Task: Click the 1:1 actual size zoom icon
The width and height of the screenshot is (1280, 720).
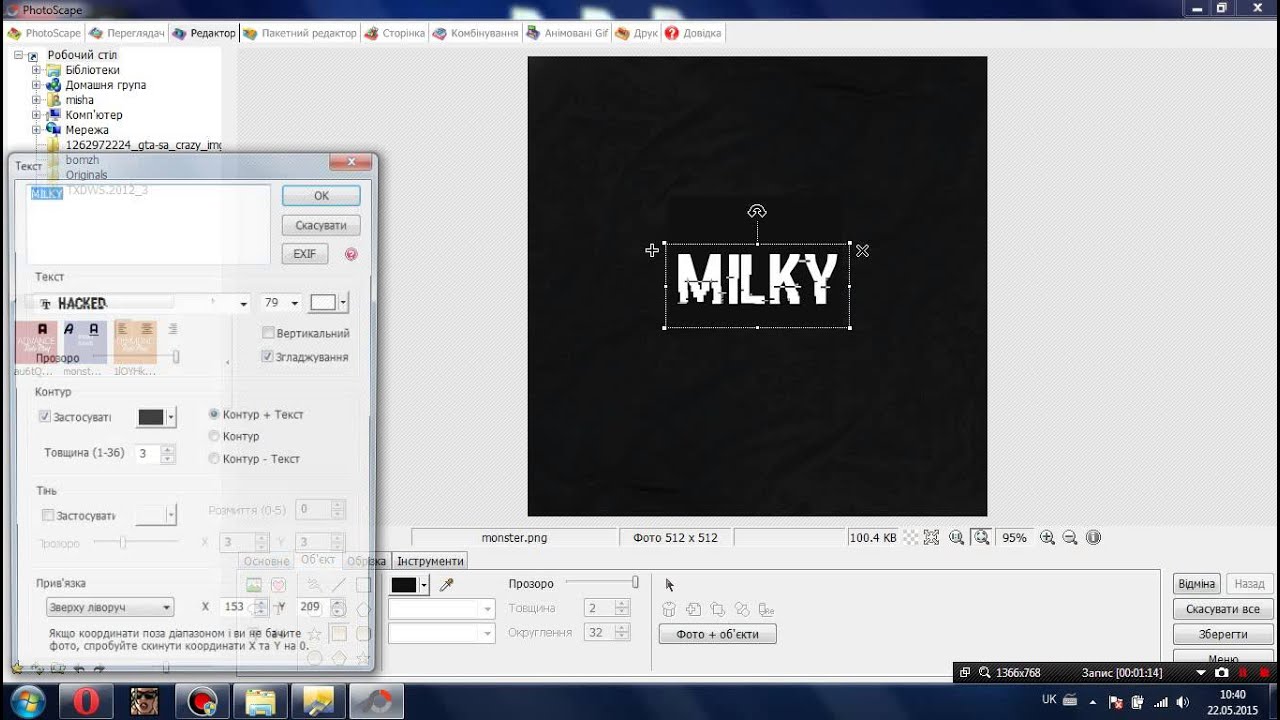Action: click(957, 537)
